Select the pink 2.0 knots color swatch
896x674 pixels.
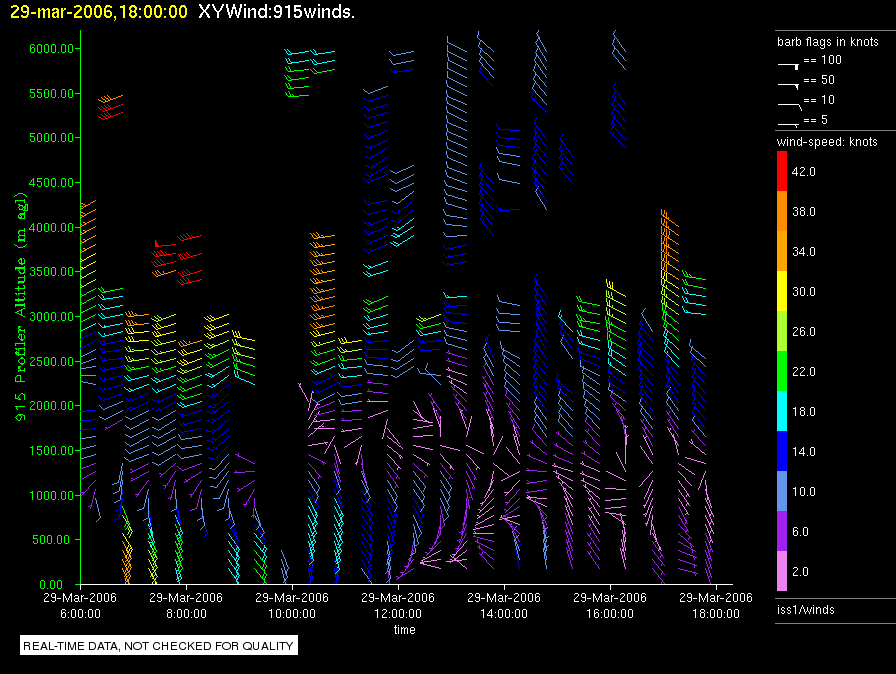point(782,572)
